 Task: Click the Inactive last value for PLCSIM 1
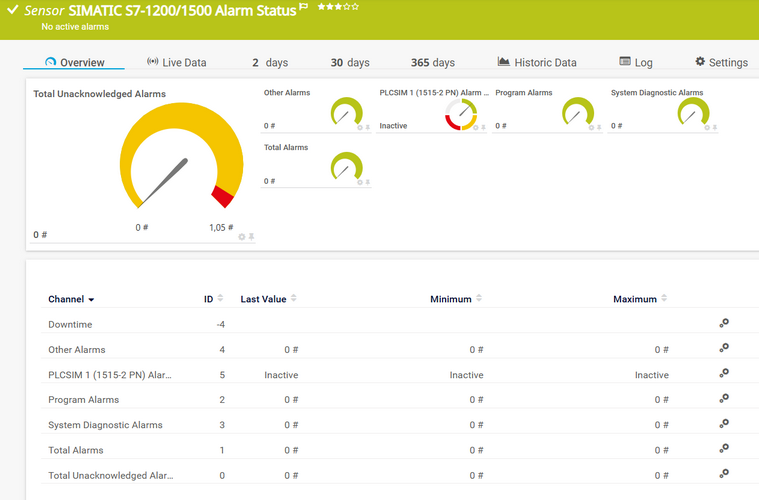[281, 375]
